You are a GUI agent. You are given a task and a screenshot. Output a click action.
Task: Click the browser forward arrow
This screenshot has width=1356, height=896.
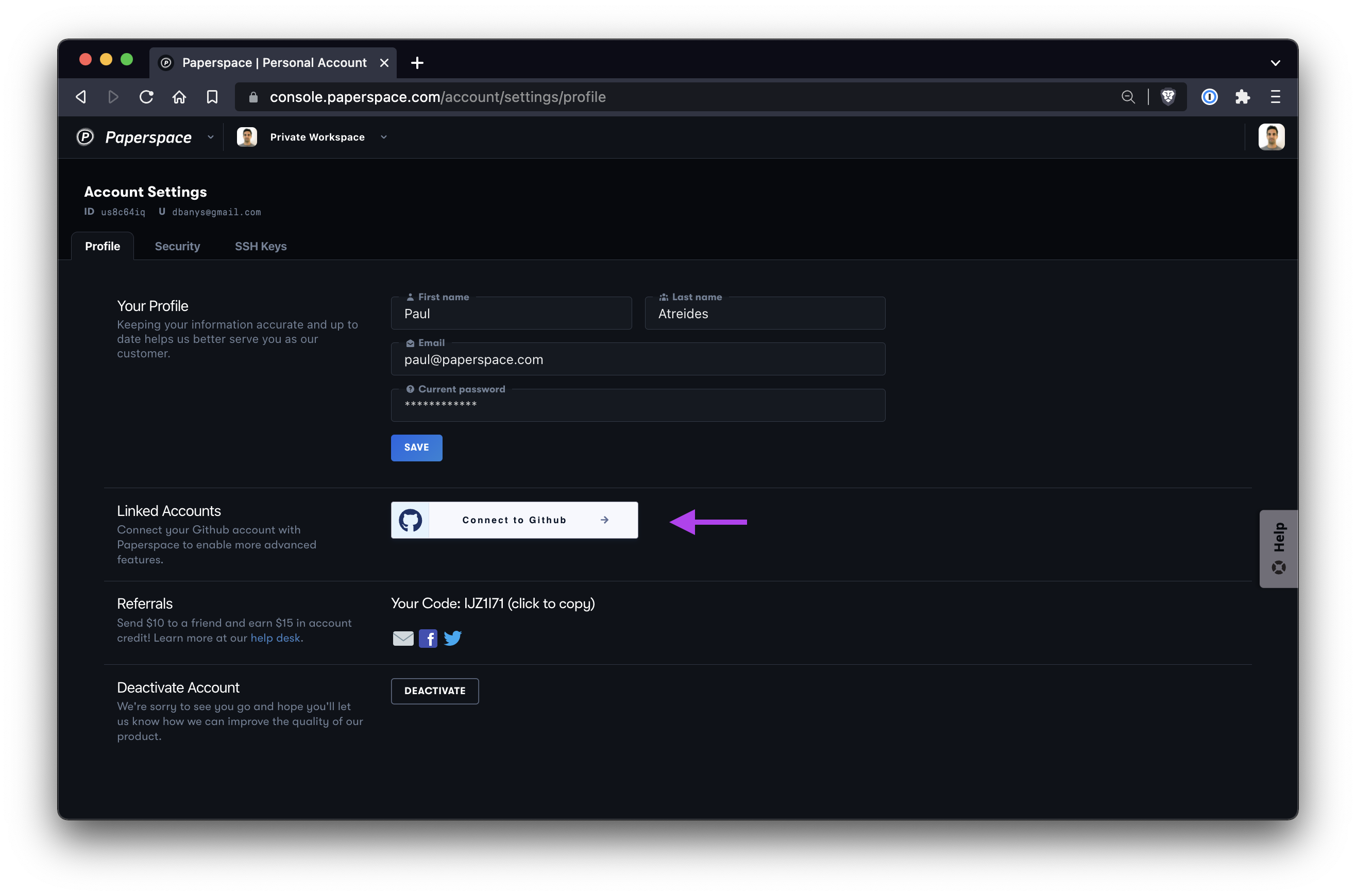[x=113, y=97]
